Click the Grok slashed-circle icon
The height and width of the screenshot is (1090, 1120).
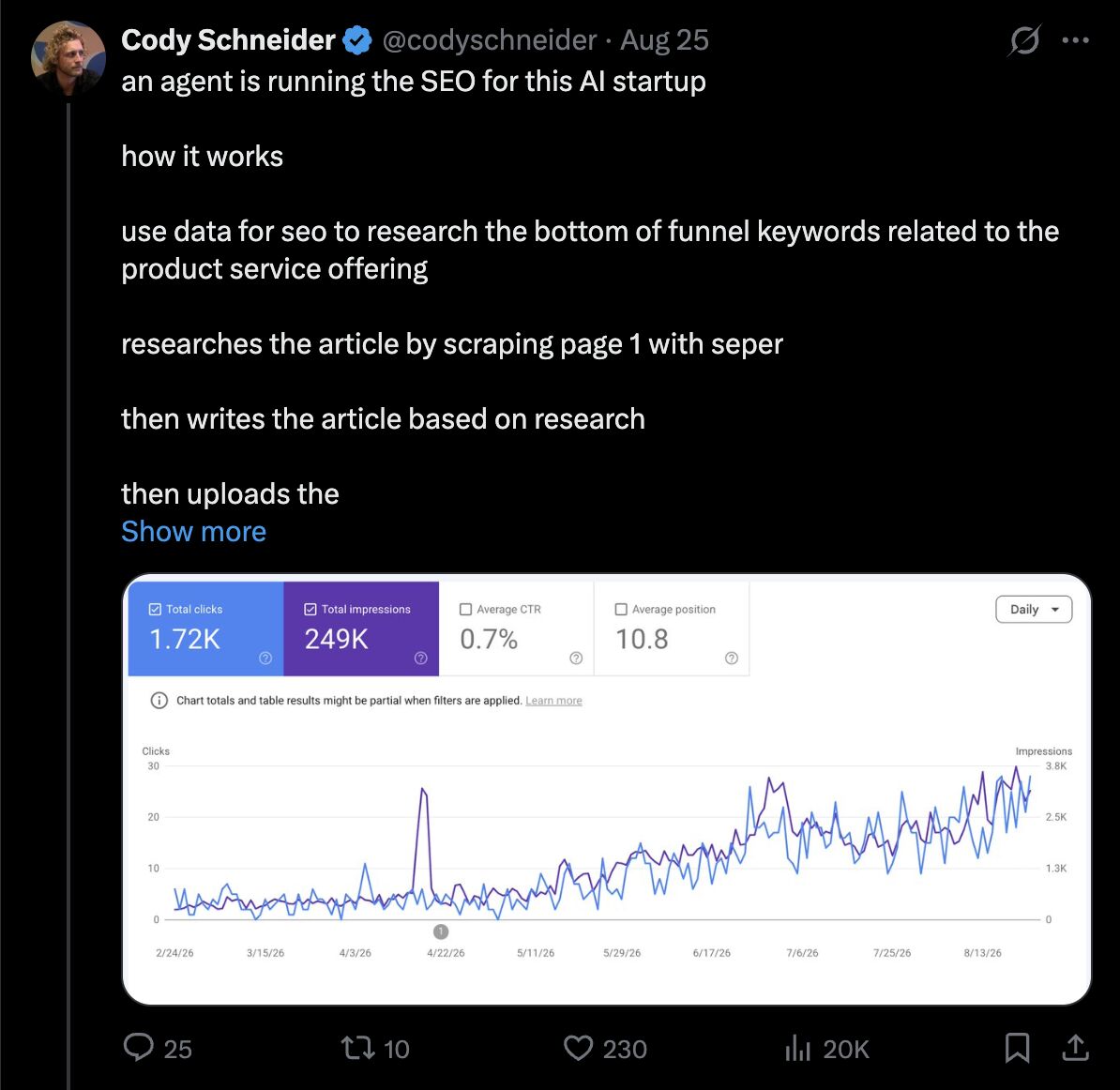click(1024, 40)
